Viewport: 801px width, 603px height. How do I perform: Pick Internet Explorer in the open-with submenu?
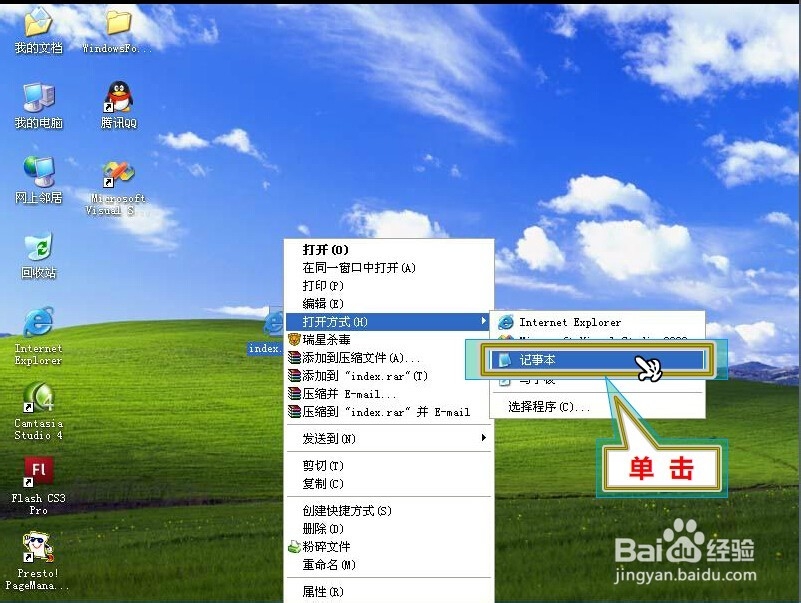[x=598, y=322]
